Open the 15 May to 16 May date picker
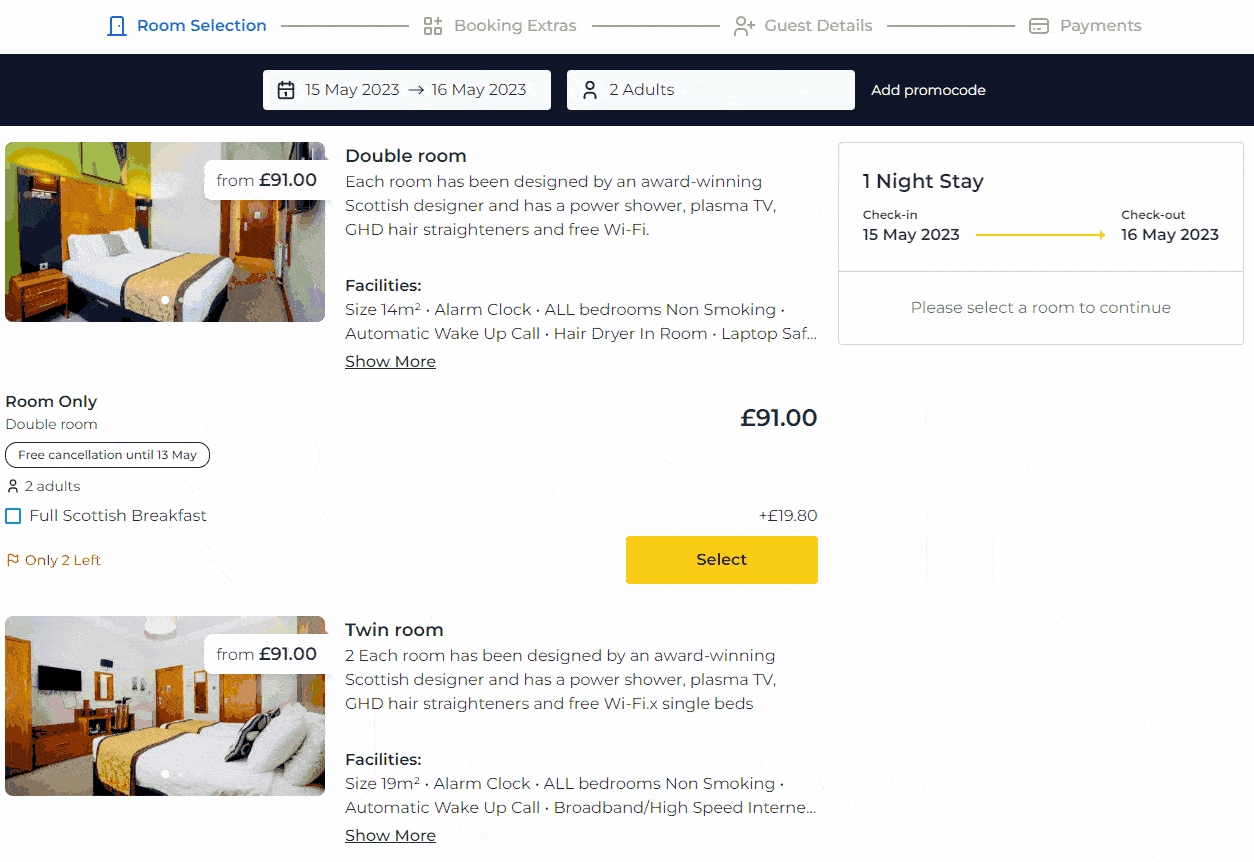1254x862 pixels. (406, 89)
